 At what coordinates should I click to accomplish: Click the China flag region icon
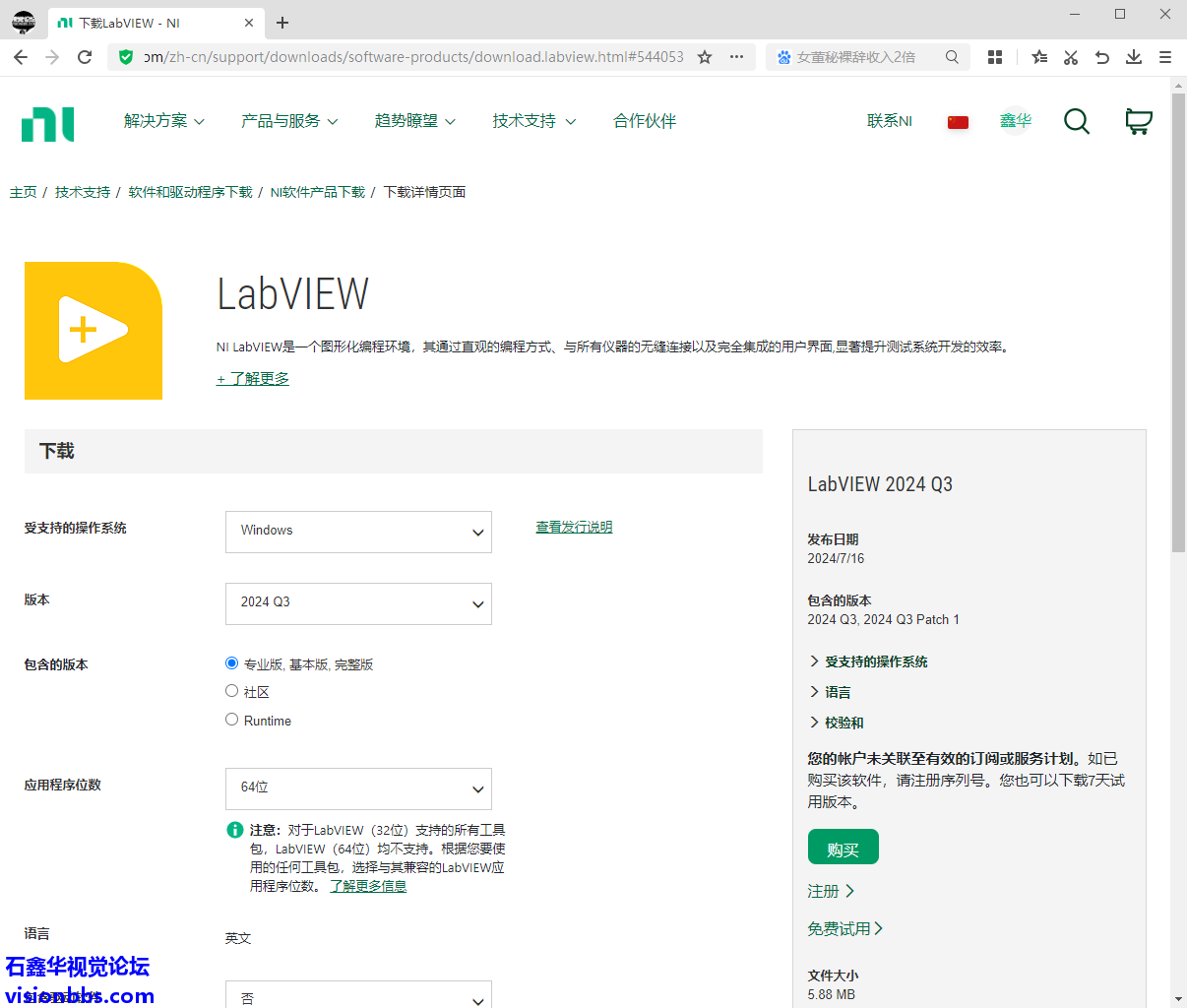coord(958,122)
